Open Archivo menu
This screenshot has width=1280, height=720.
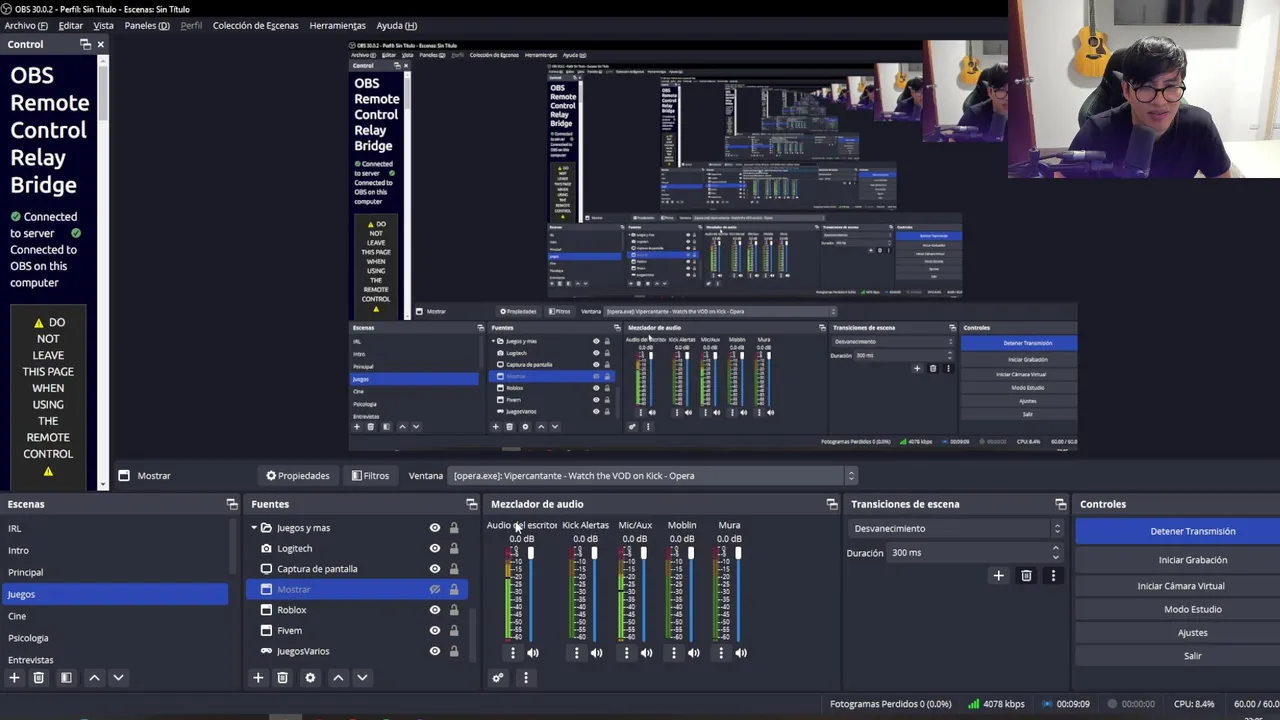[26, 25]
